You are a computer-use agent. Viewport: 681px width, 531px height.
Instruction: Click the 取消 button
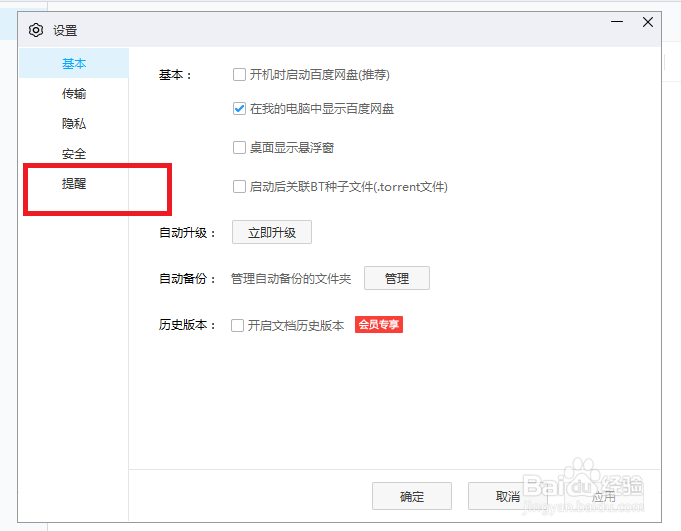point(508,496)
